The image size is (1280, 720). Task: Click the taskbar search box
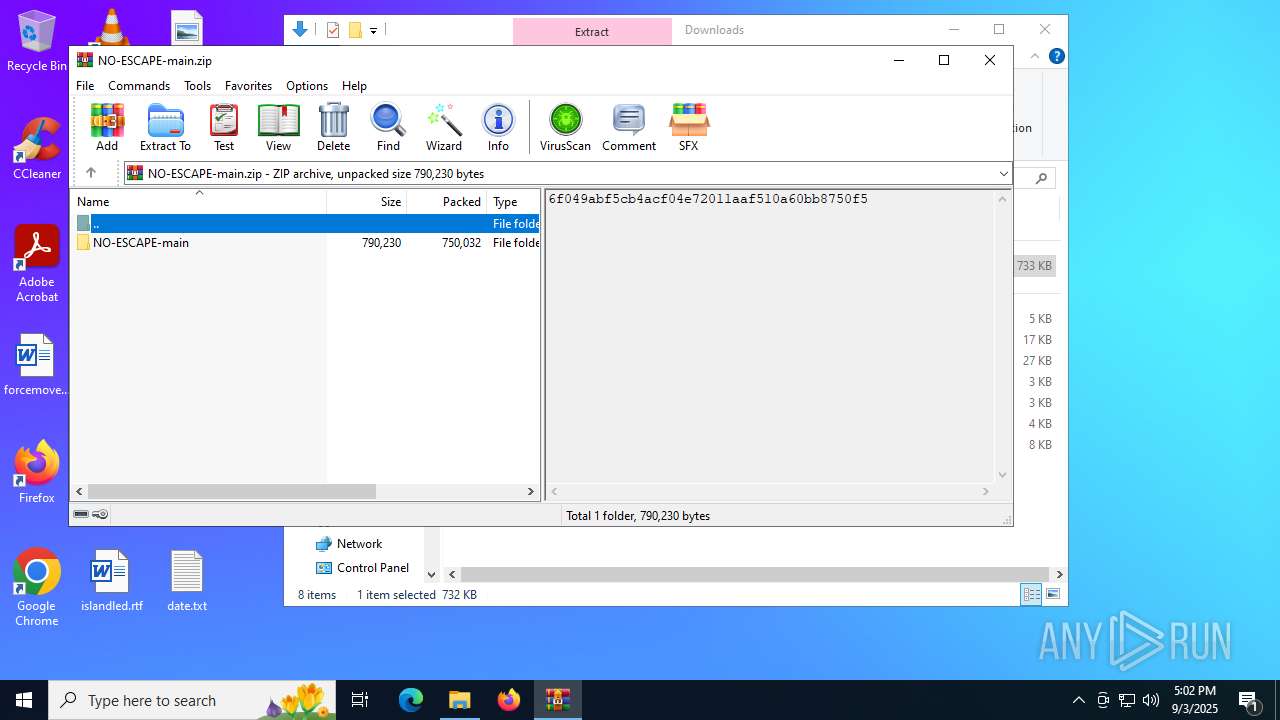[194, 700]
